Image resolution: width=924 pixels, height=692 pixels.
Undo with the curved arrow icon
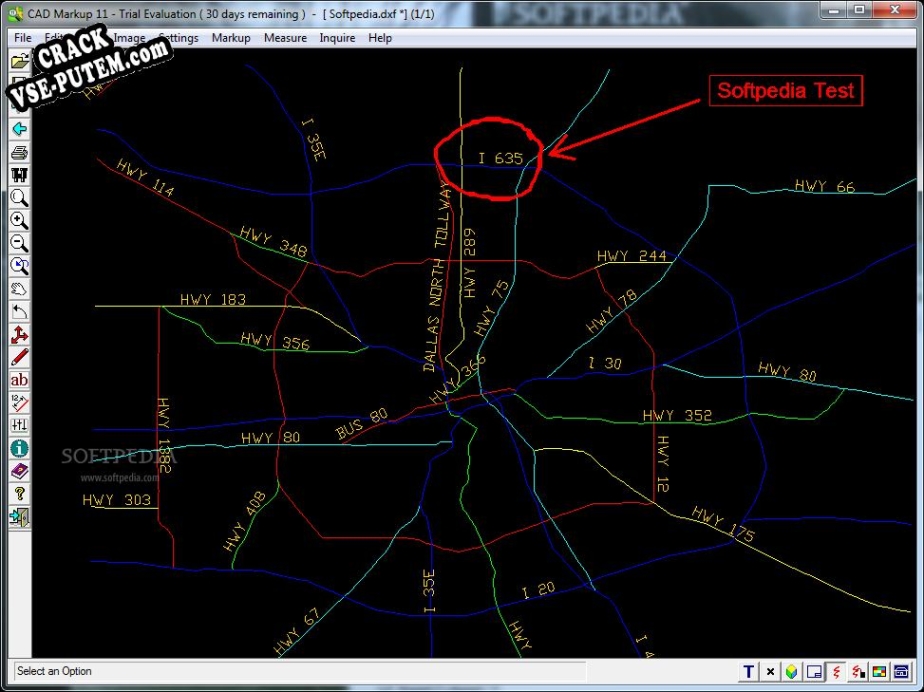pos(19,311)
